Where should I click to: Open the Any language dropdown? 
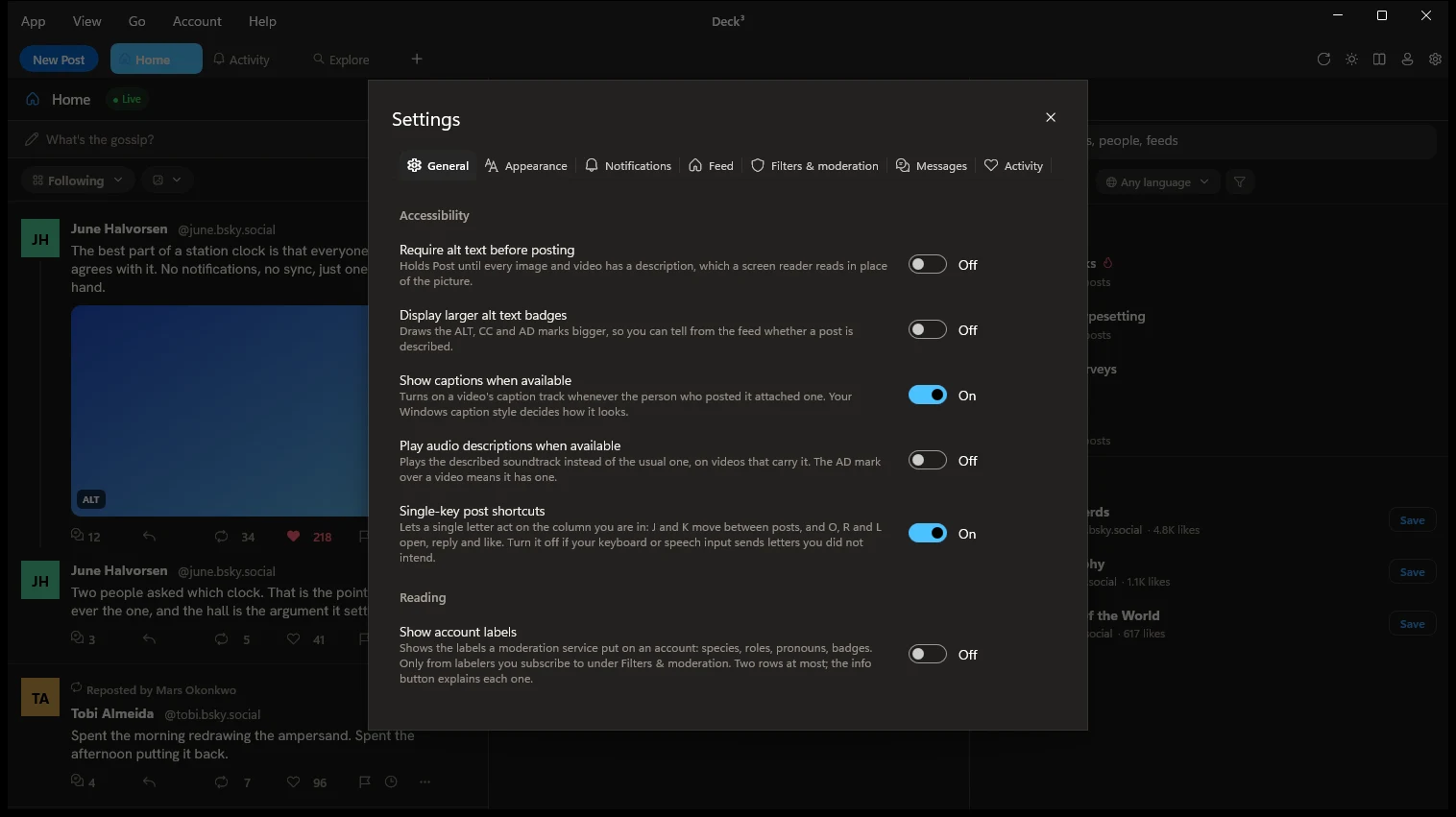click(1157, 181)
